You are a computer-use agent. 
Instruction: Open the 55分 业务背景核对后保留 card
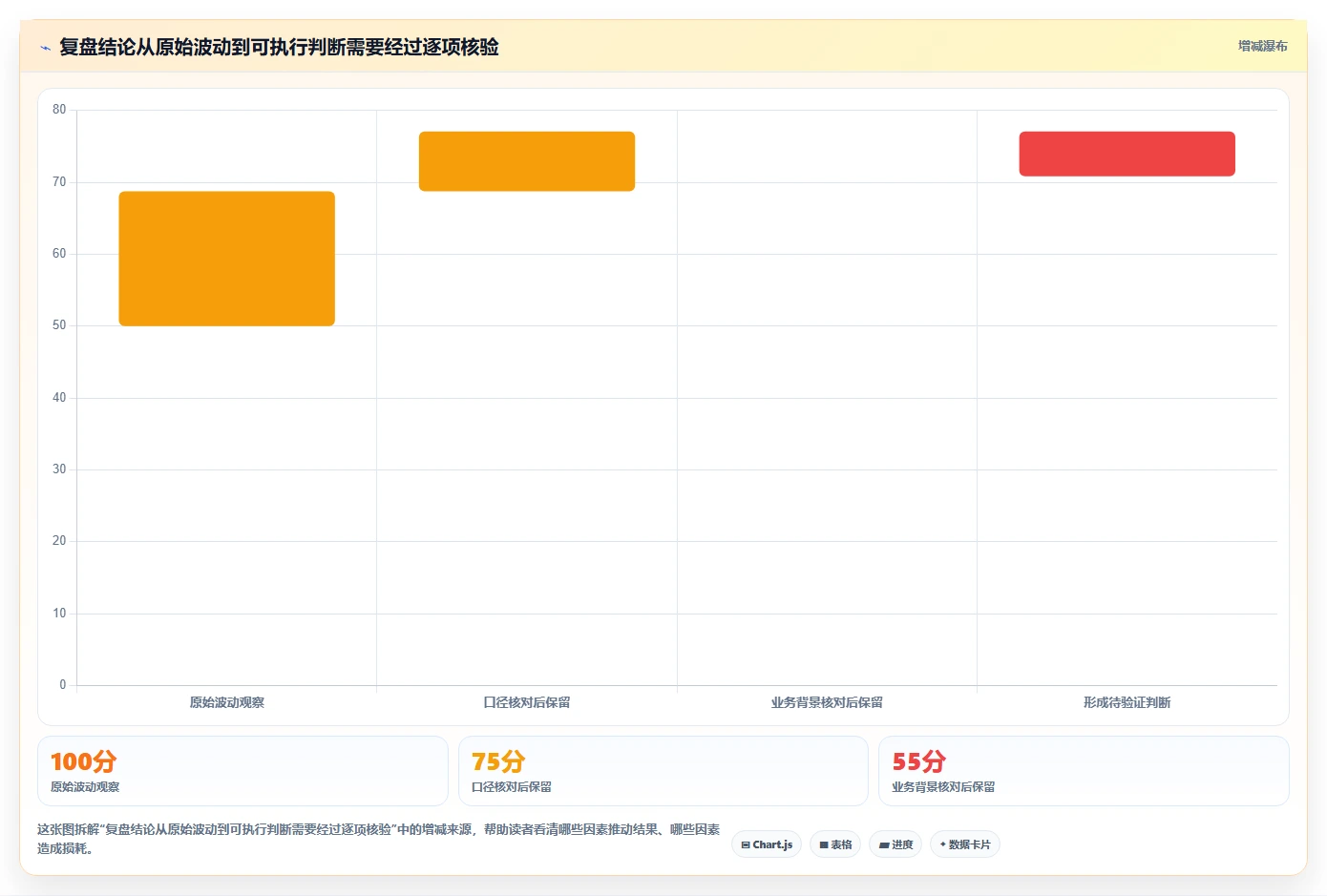[1084, 771]
